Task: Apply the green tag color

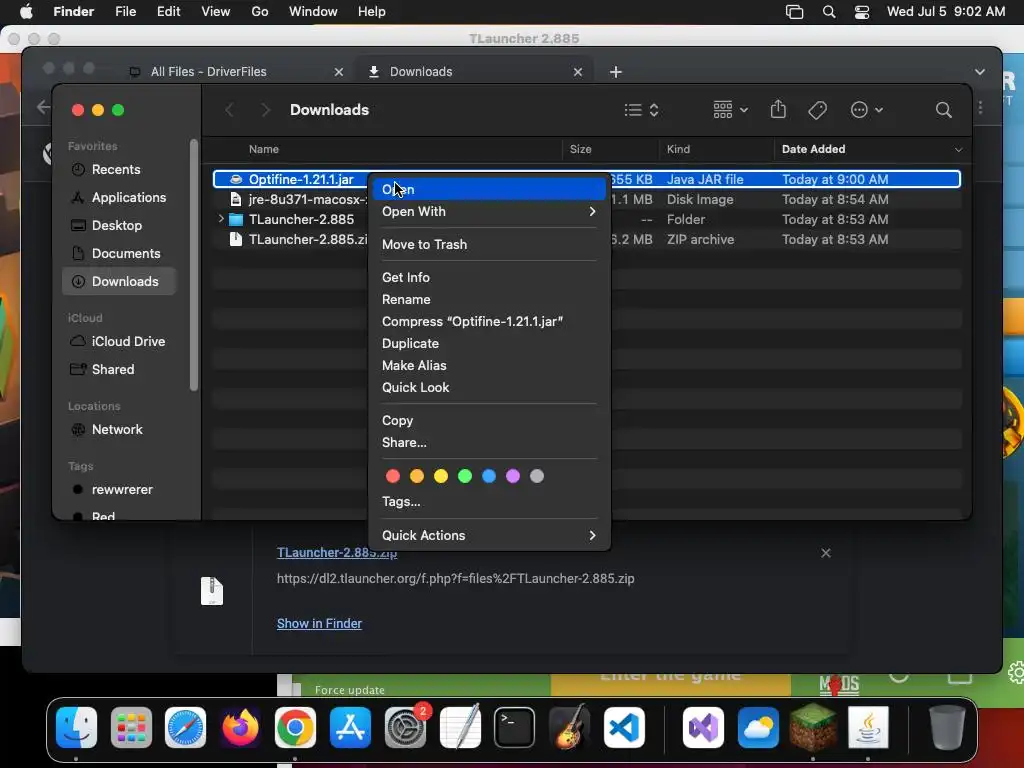Action: [x=465, y=476]
